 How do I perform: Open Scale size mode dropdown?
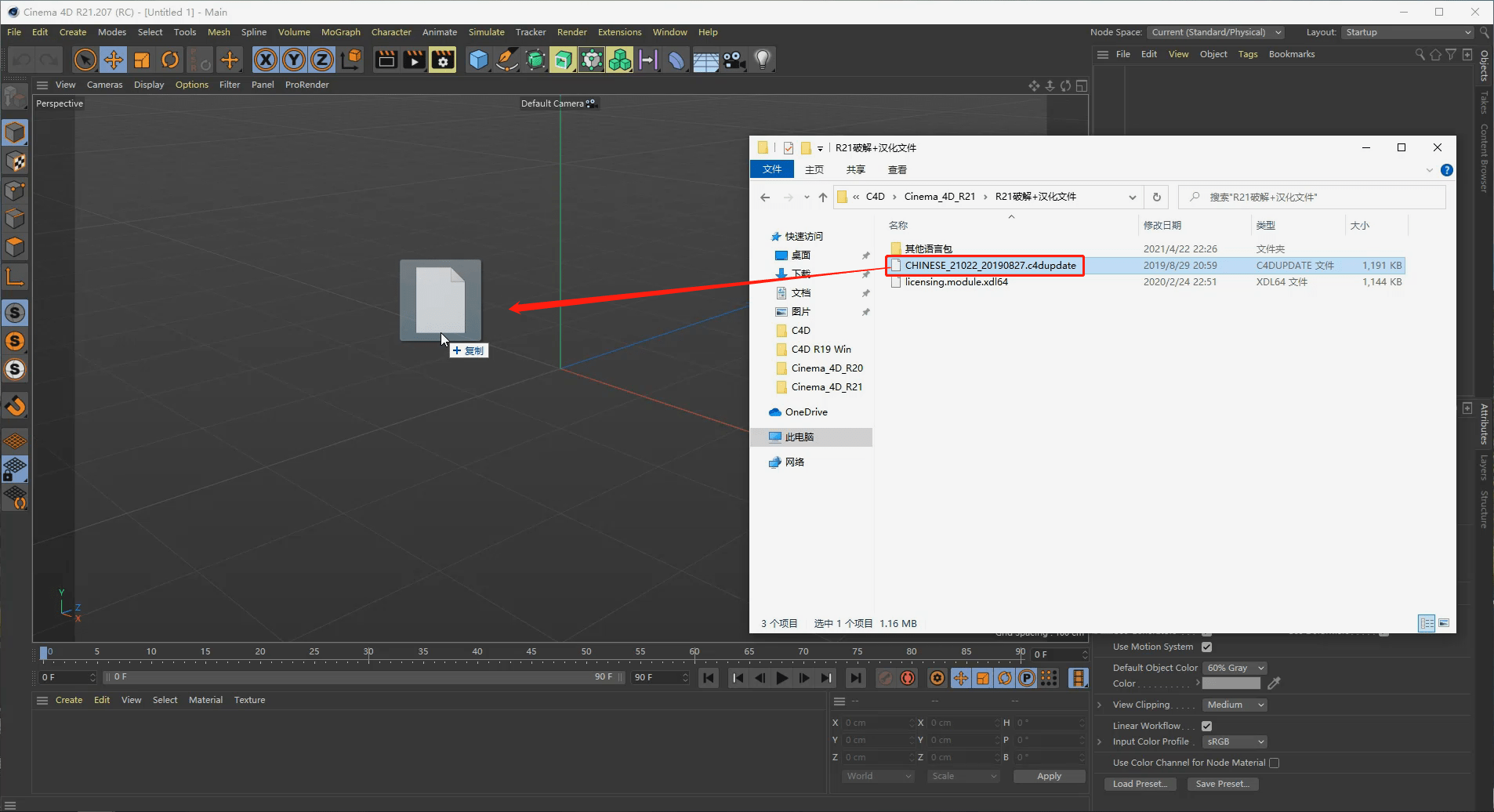[963, 776]
